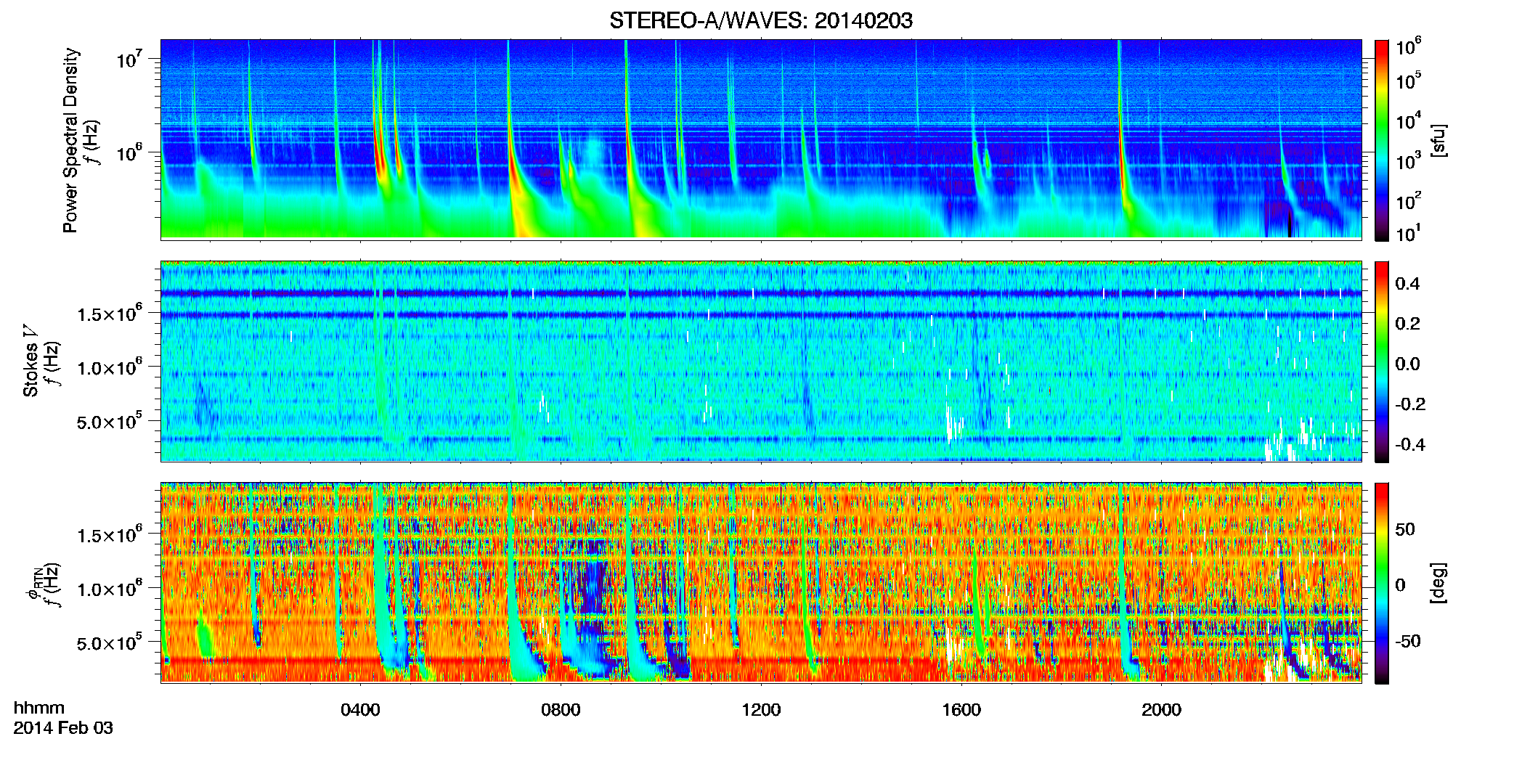Select the 2000 time tick label
Viewport: 1522px width, 784px height.
pyautogui.click(x=1161, y=709)
